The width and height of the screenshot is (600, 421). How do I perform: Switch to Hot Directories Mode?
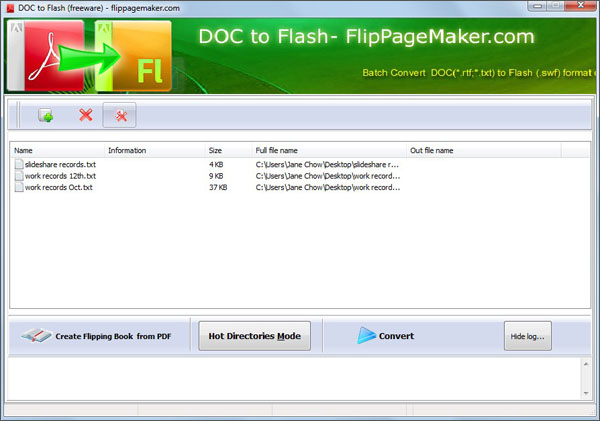pyautogui.click(x=254, y=336)
